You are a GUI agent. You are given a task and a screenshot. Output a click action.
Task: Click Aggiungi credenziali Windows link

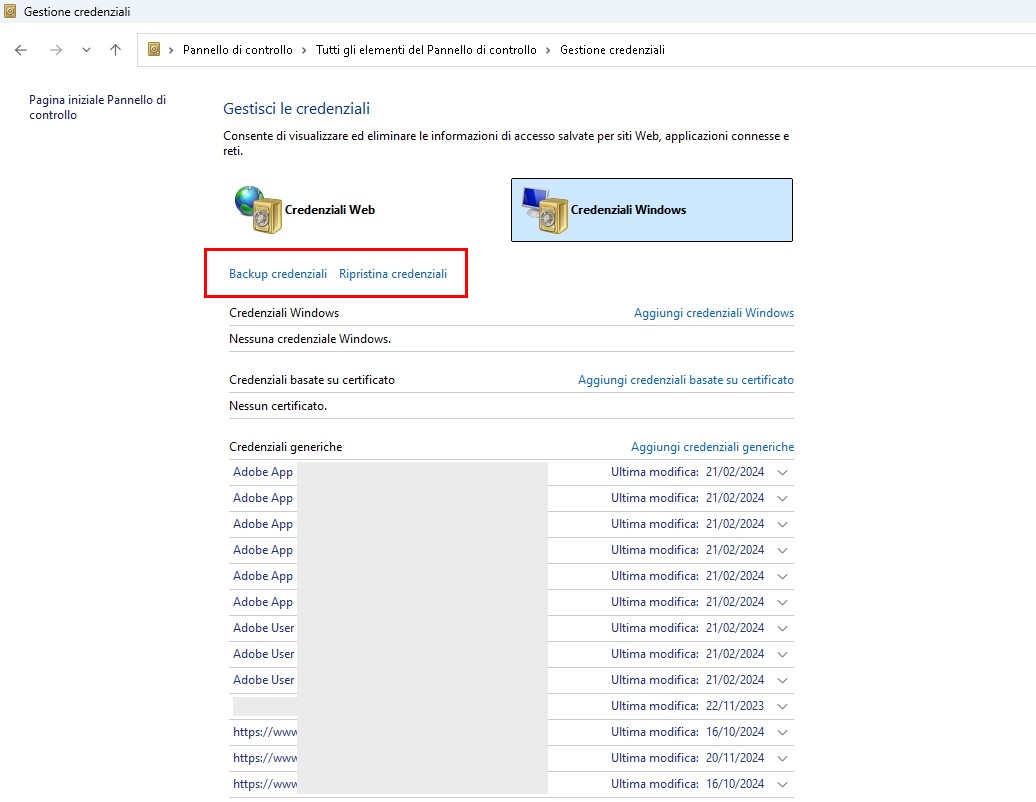coord(713,313)
